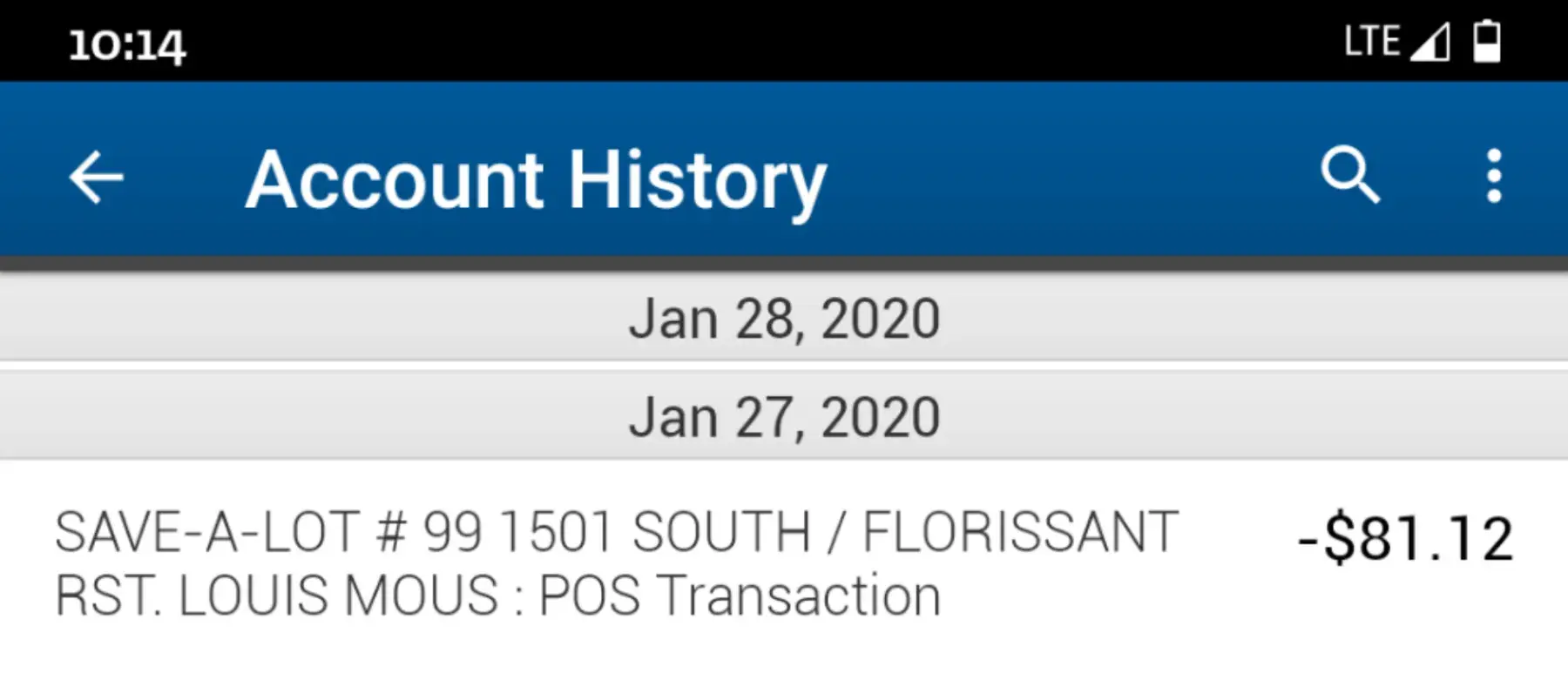The width and height of the screenshot is (1568, 673).
Task: Select the Jan 28, 2020 date header
Action: click(x=784, y=319)
